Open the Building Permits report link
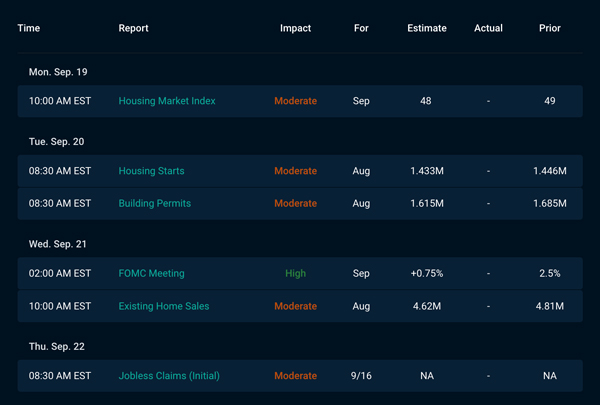The image size is (600, 405). 155,203
